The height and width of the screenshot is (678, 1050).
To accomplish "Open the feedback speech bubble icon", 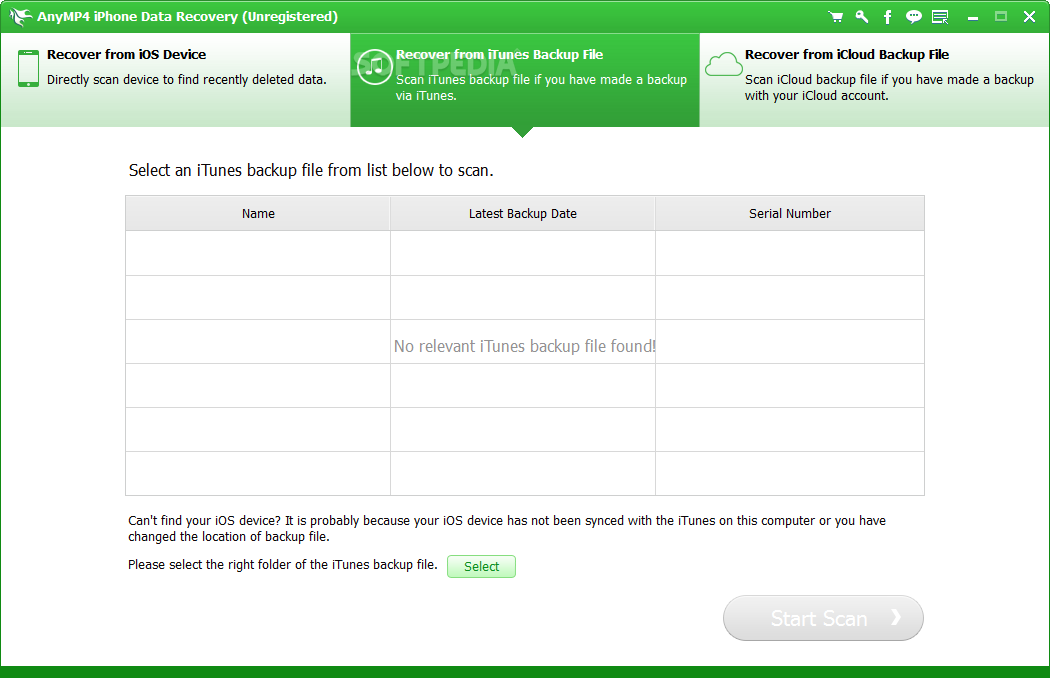I will pos(913,17).
